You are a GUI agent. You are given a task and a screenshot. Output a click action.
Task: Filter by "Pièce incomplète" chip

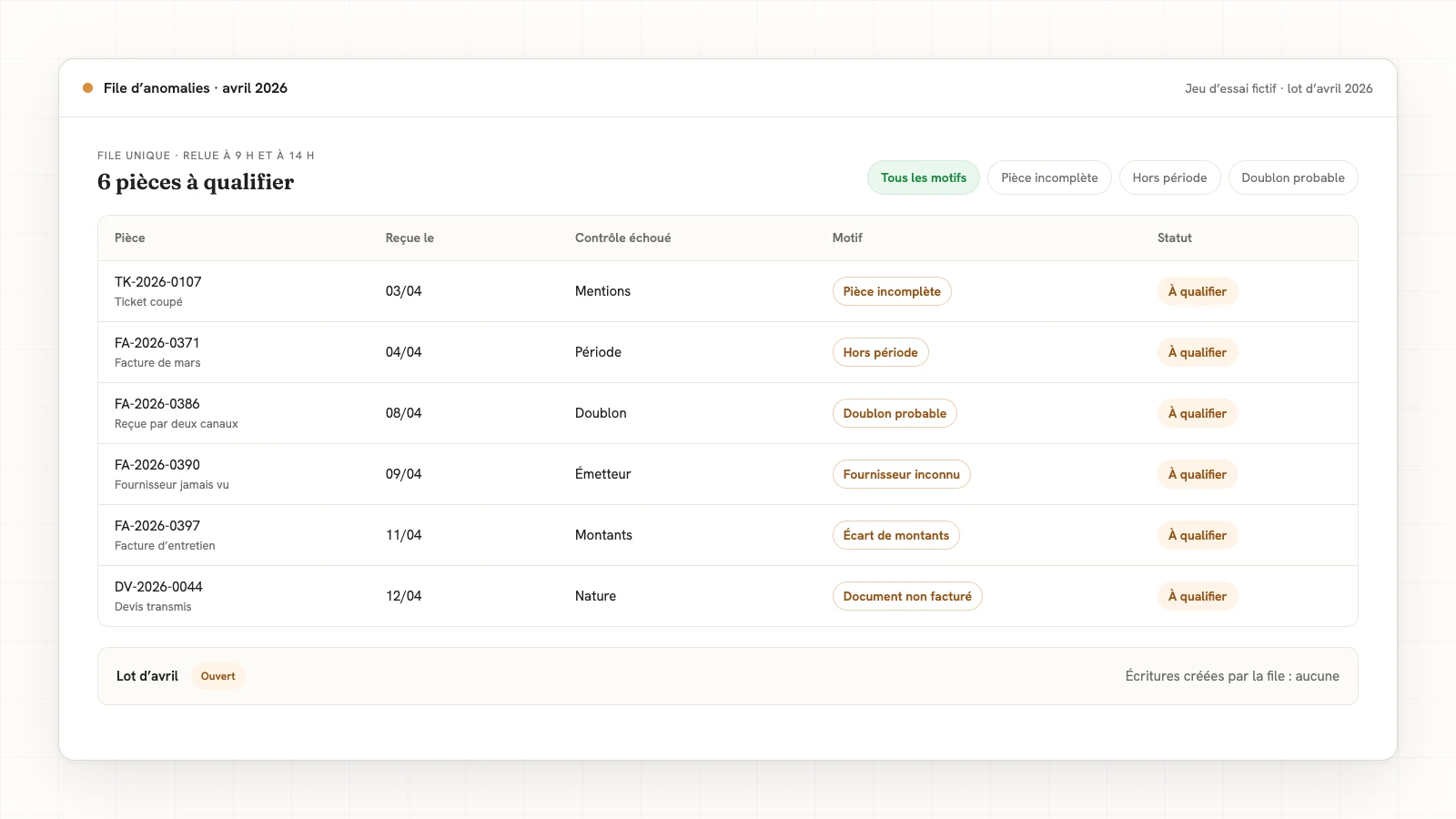[x=1049, y=177]
